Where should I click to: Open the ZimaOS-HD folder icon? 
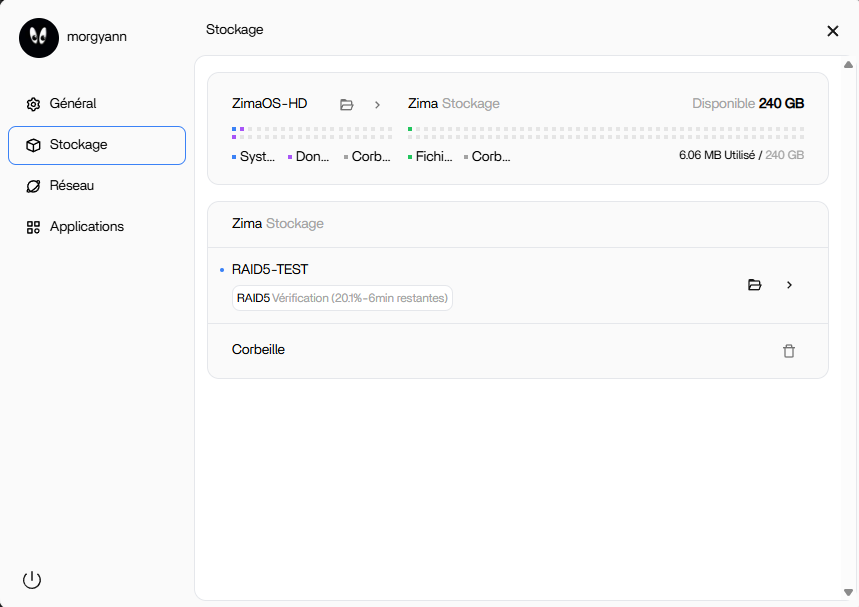[347, 105]
